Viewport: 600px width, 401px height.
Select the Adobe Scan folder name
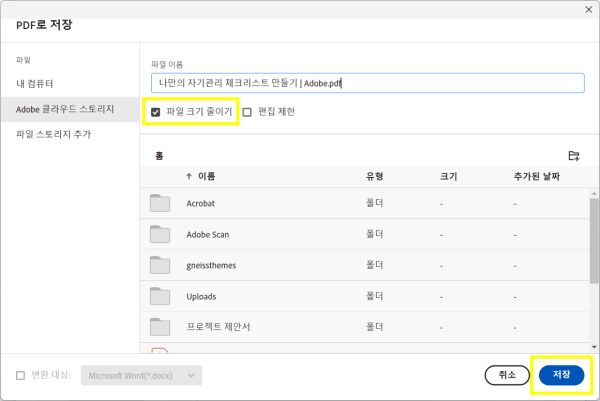(208, 235)
